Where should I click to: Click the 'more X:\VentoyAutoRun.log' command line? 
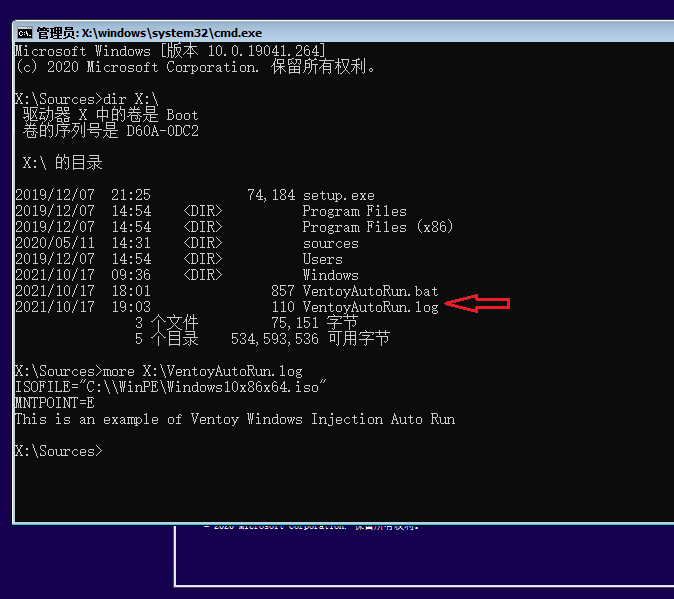pyautogui.click(x=158, y=371)
